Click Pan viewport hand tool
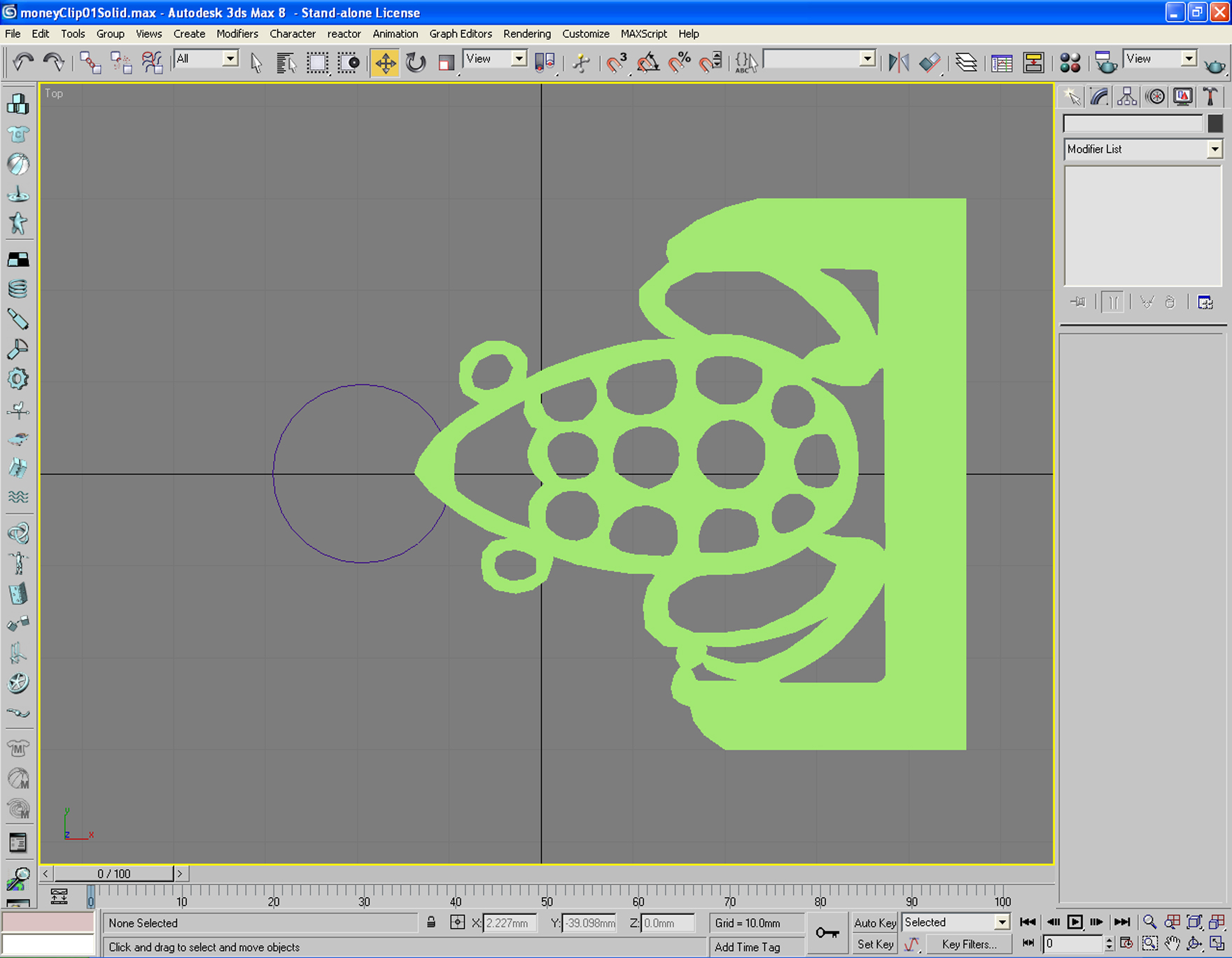Viewport: 1232px width, 958px height. [1172, 943]
